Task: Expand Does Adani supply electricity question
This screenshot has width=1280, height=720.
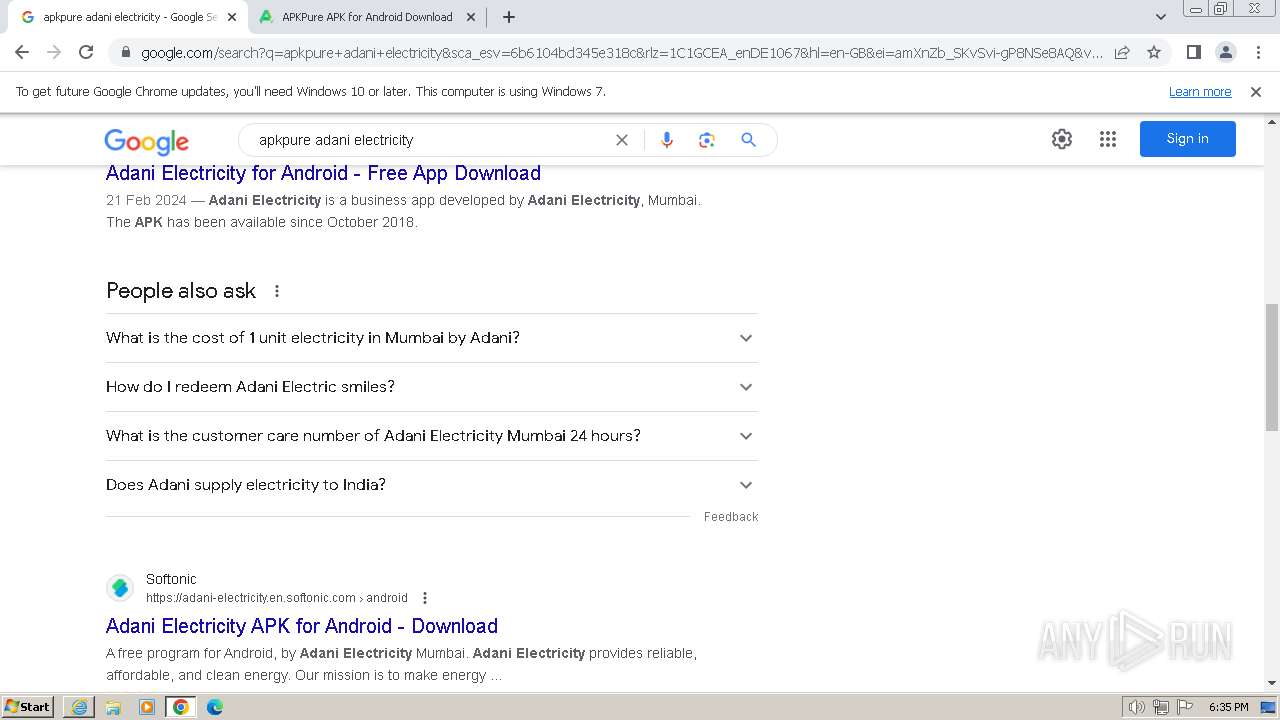Action: pyautogui.click(x=432, y=485)
